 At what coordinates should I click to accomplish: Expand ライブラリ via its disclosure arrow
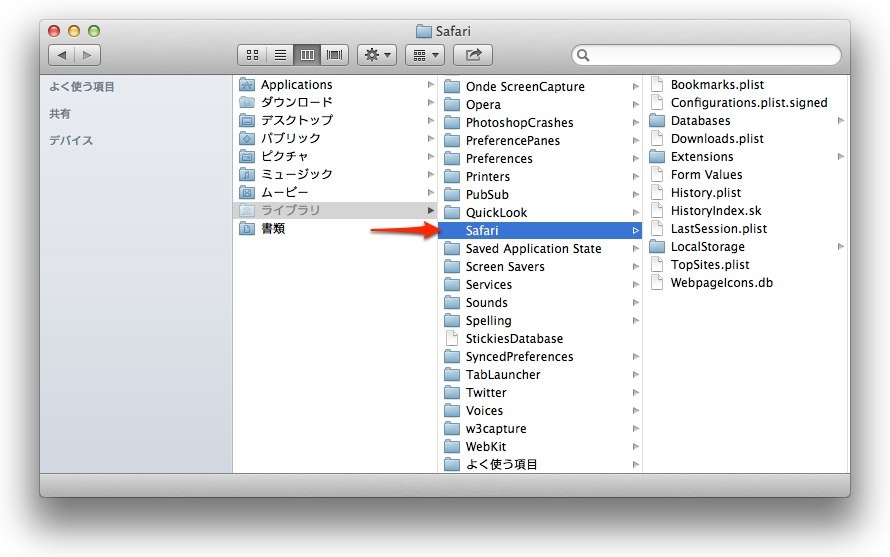point(431,211)
